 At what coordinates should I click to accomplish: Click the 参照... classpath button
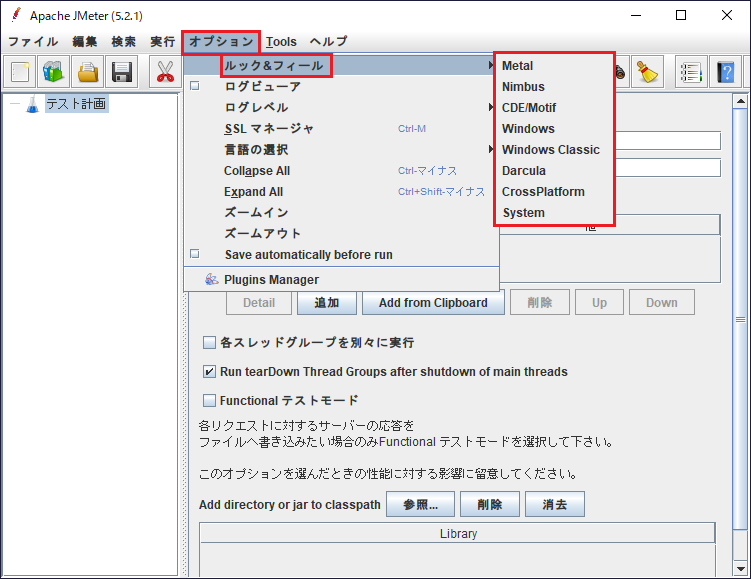(x=420, y=504)
